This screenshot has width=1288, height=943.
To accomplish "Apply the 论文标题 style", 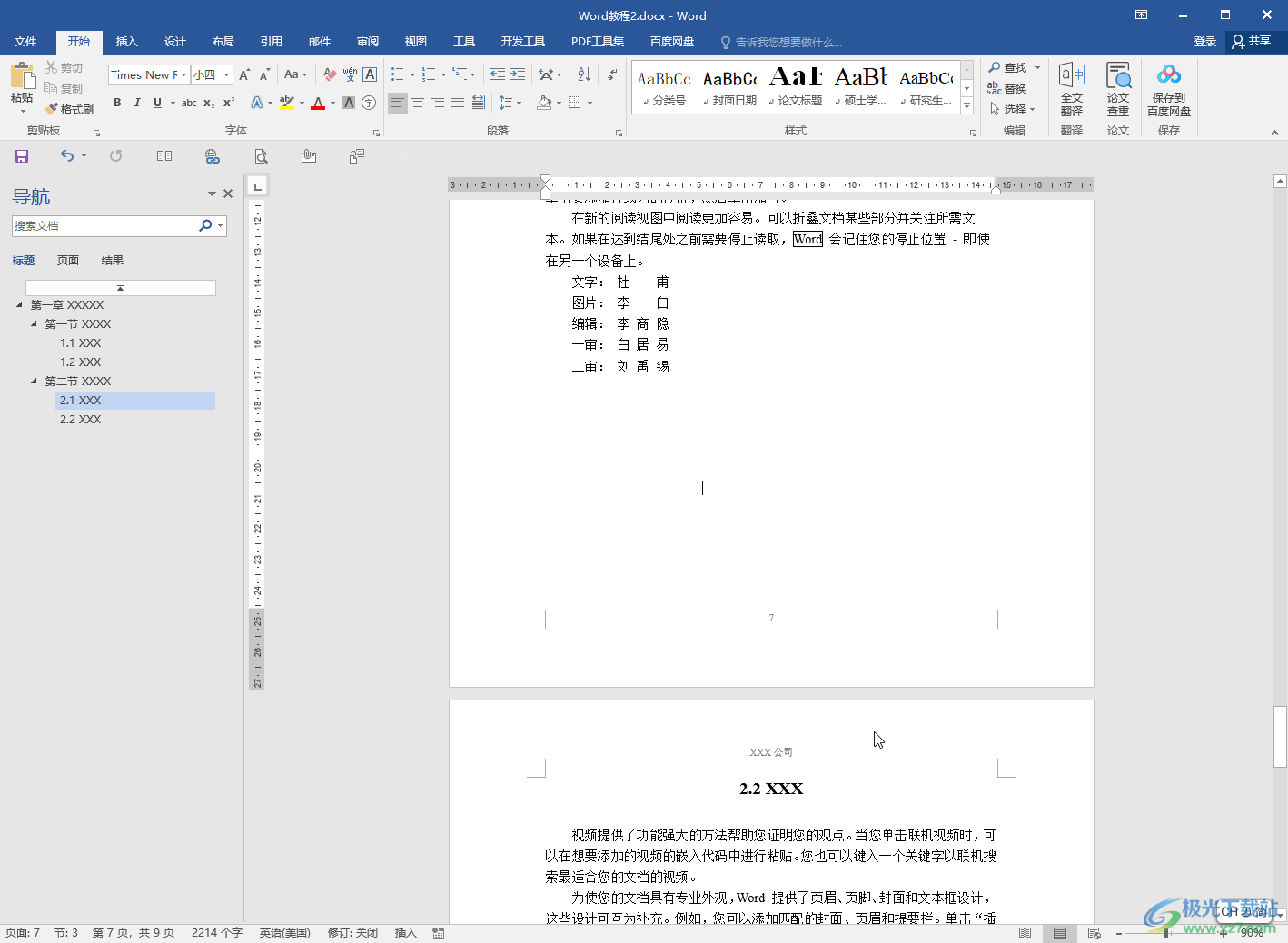I will pyautogui.click(x=796, y=87).
